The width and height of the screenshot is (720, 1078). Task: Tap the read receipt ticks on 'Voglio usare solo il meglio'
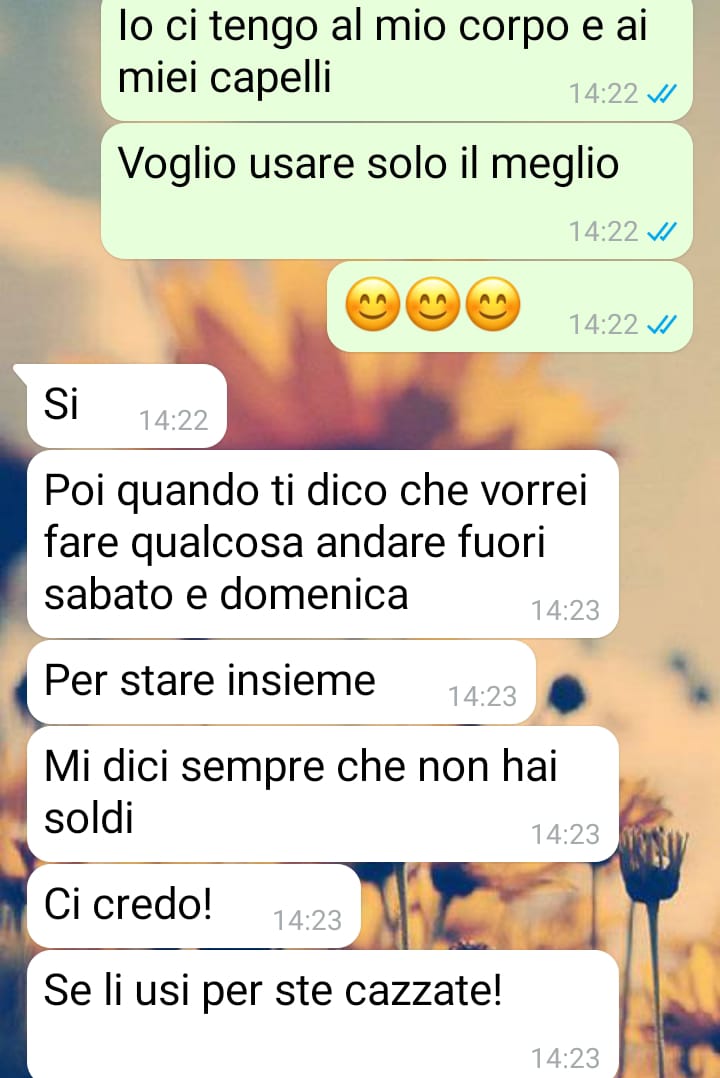tap(662, 232)
